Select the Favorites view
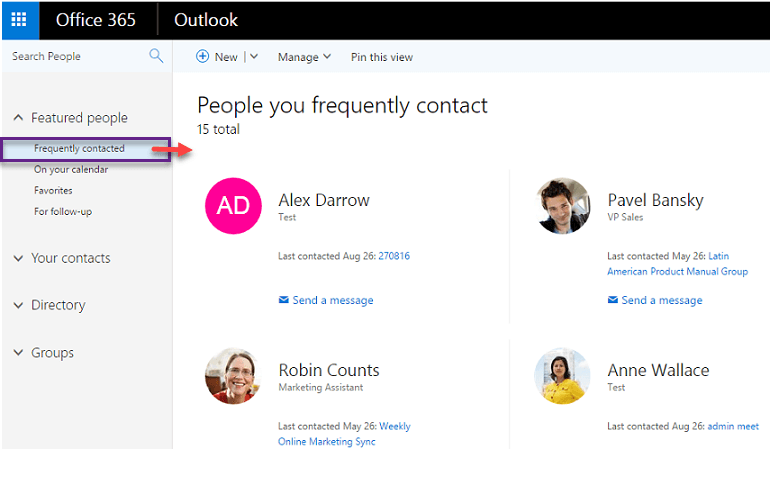 [x=53, y=190]
